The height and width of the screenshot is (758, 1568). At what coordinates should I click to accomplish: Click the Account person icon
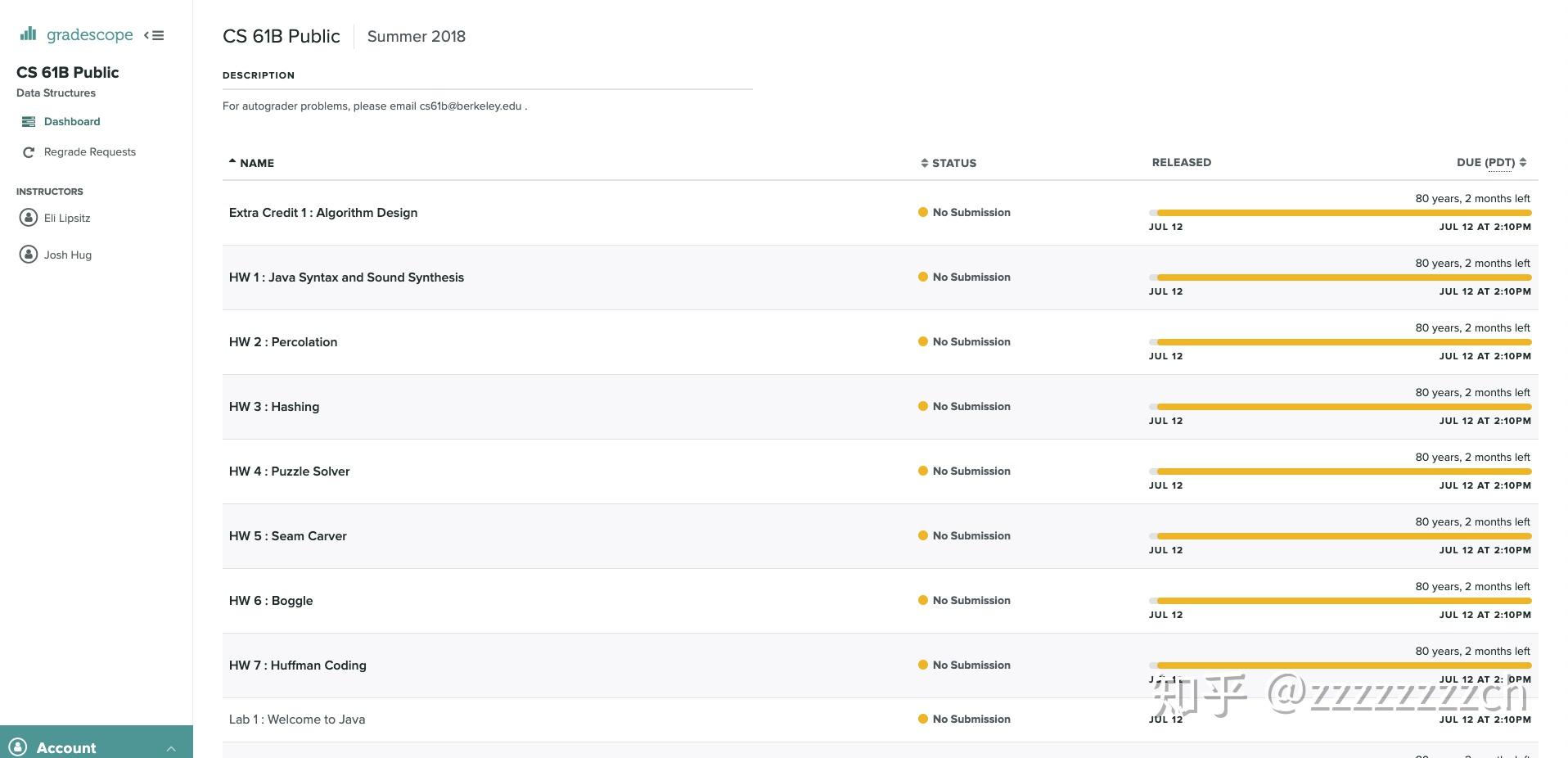[17, 747]
